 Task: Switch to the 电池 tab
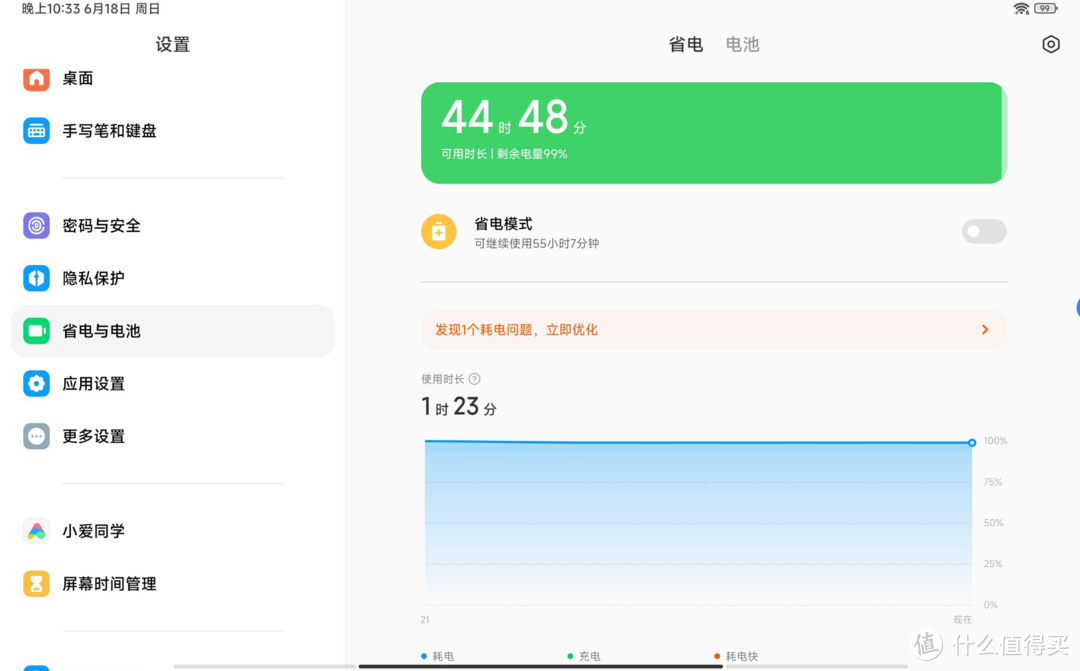pos(742,44)
